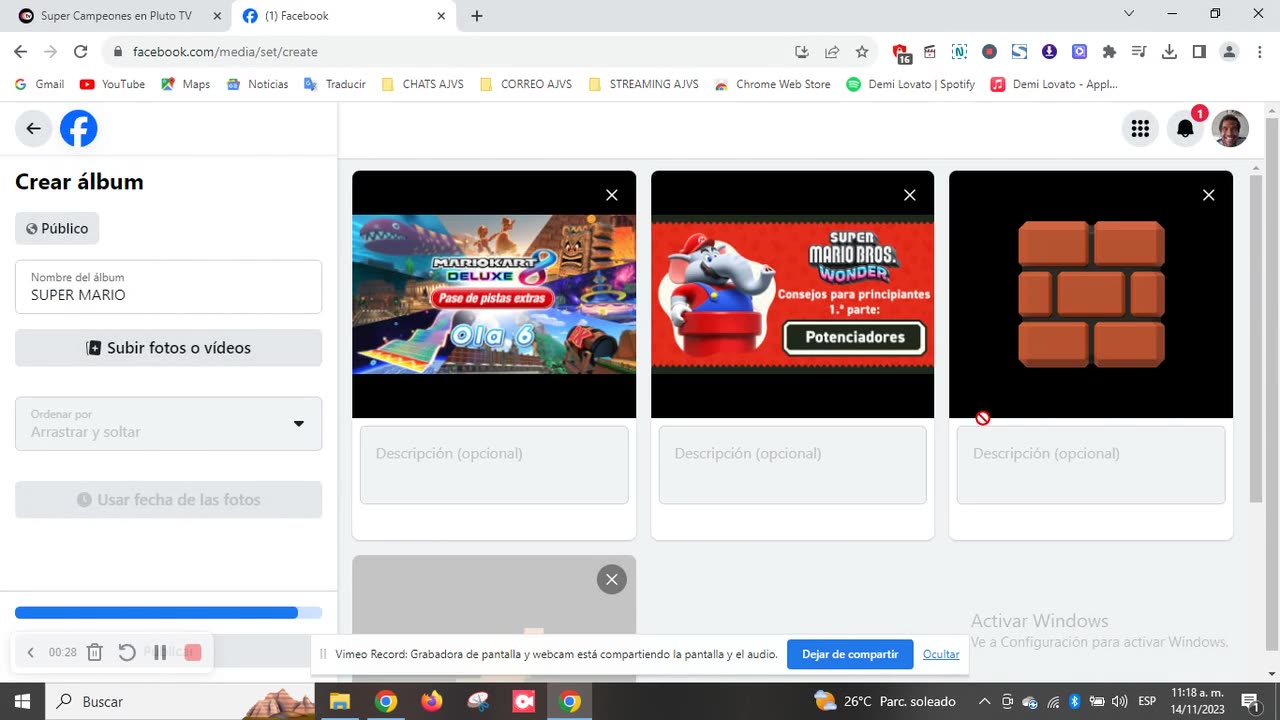Open Chrome three-dot menu

(x=1259, y=52)
